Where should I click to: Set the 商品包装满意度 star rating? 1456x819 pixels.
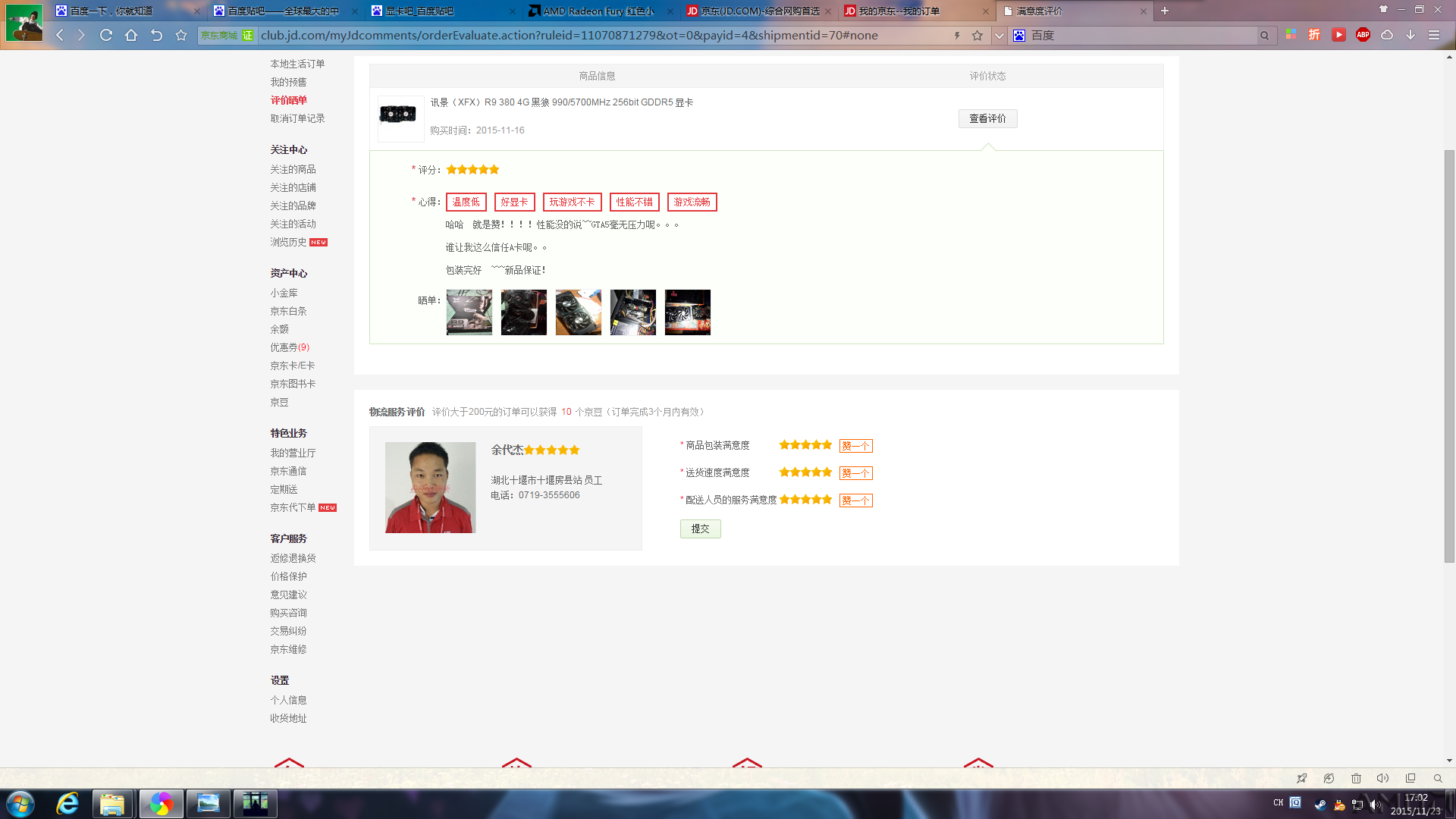point(805,445)
